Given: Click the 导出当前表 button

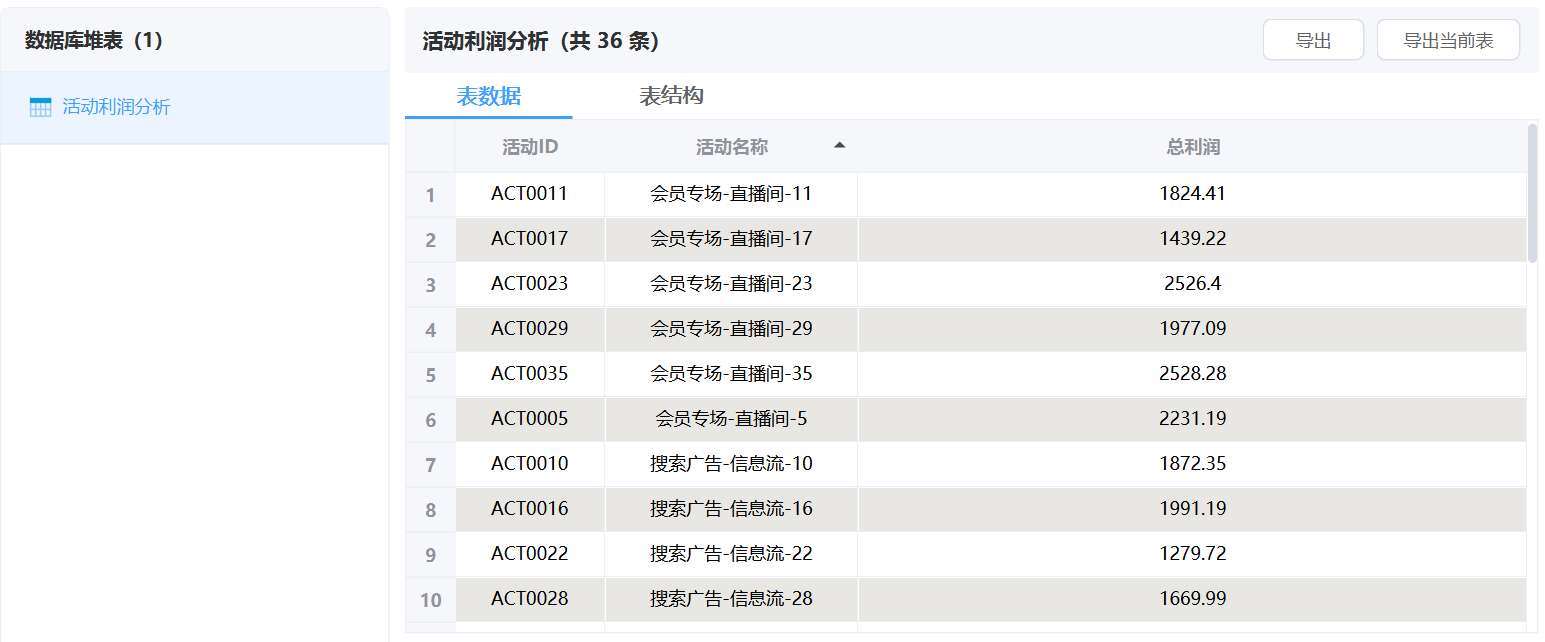Looking at the screenshot, I should tap(1448, 40).
